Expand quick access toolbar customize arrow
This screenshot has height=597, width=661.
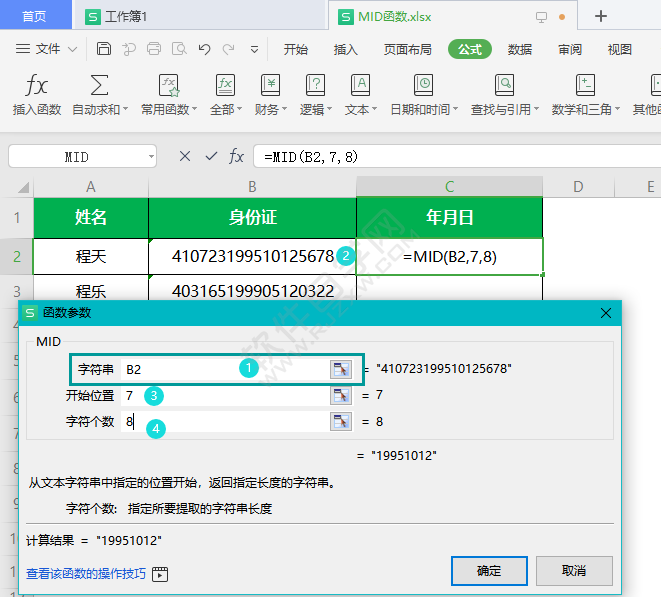[x=254, y=50]
